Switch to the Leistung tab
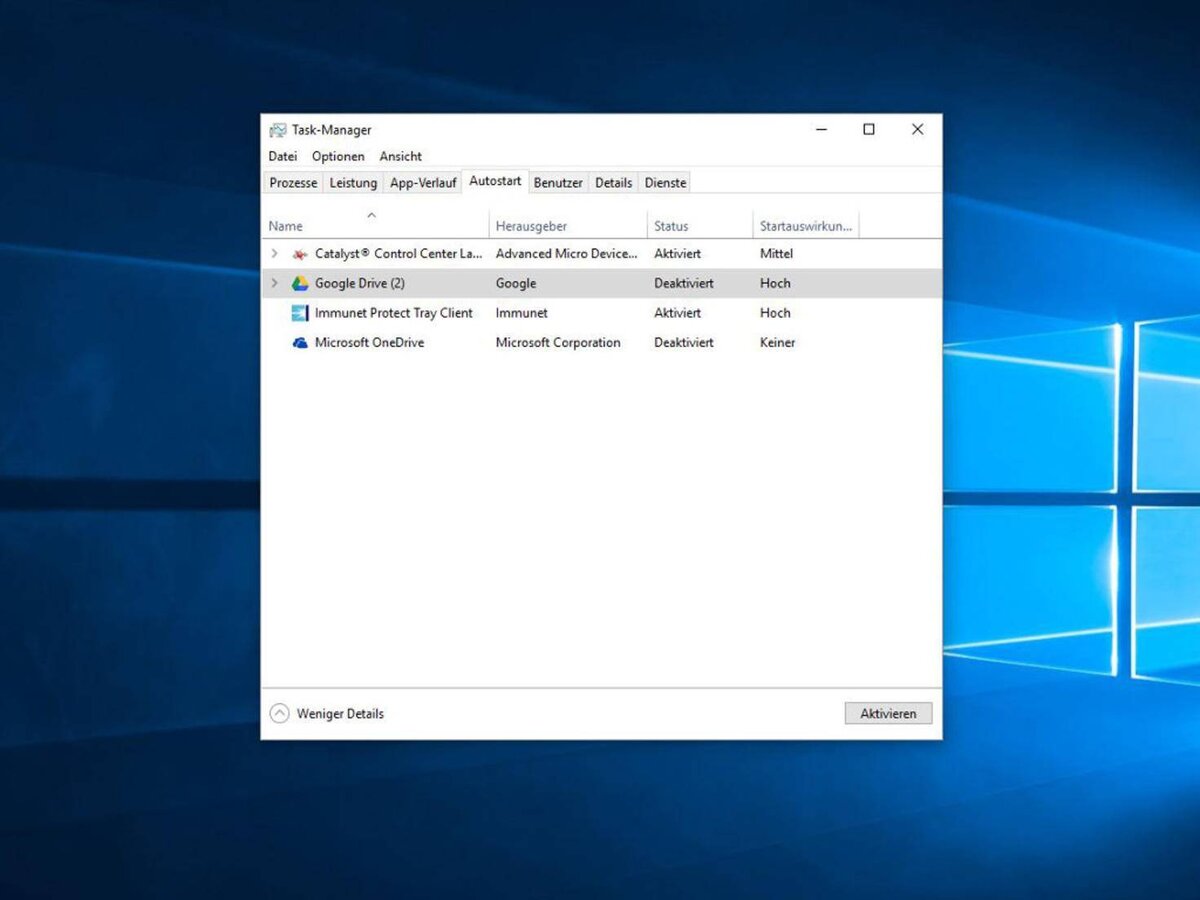 click(354, 183)
